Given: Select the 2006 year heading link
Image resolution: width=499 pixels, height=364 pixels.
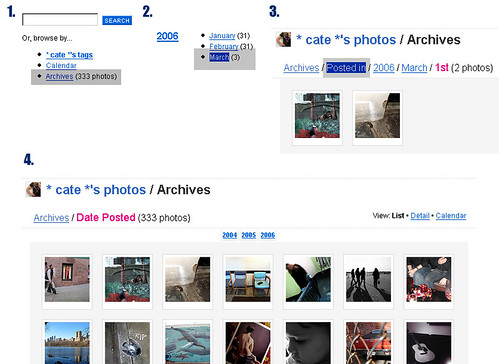Looking at the screenshot, I should coord(168,36).
